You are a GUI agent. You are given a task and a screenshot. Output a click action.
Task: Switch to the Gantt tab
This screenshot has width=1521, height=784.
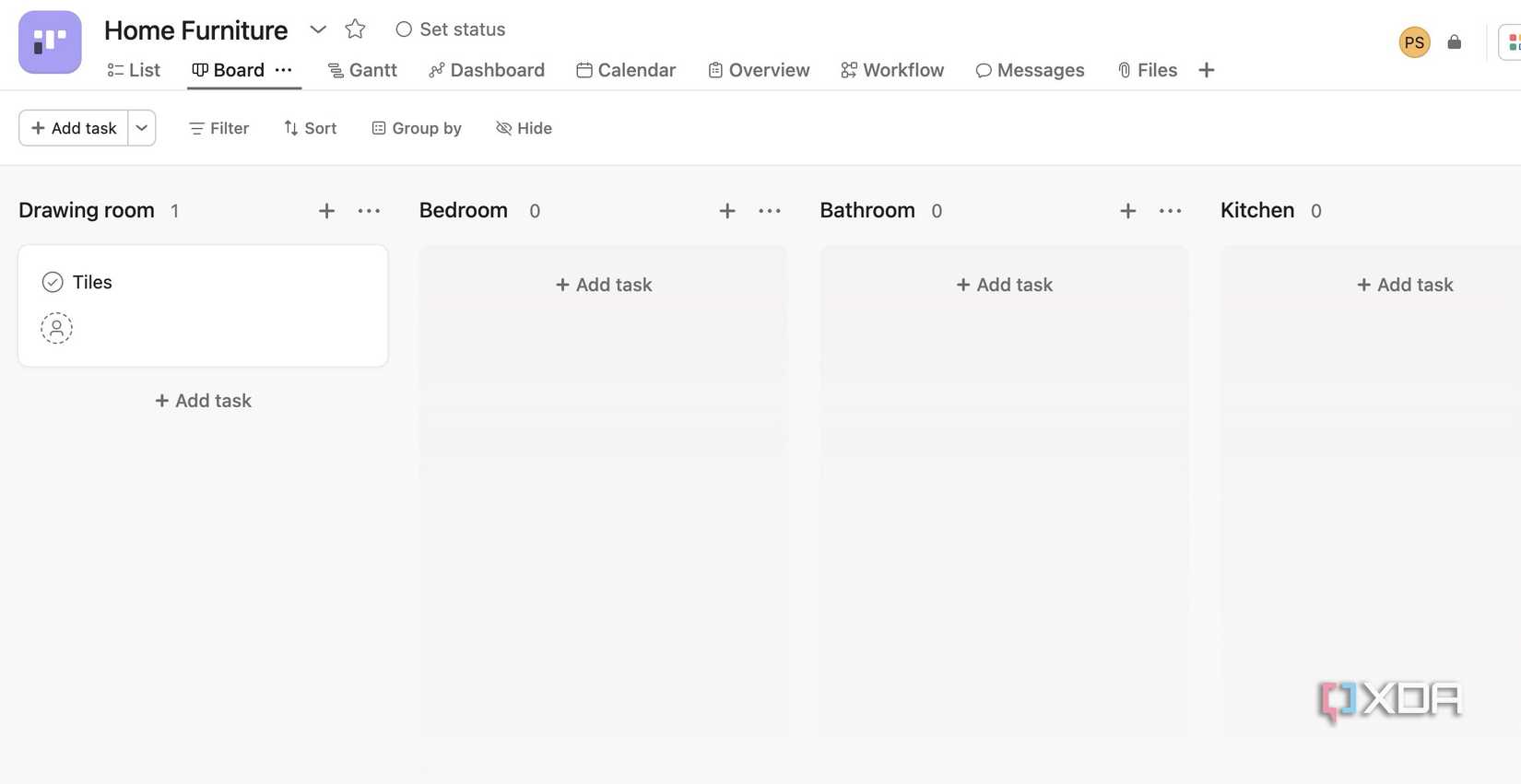coord(362,70)
